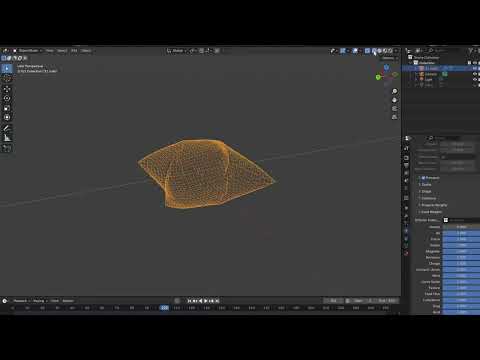Open the Modifiers properties tab
This screenshot has height=360, width=480.
[x=406, y=216]
